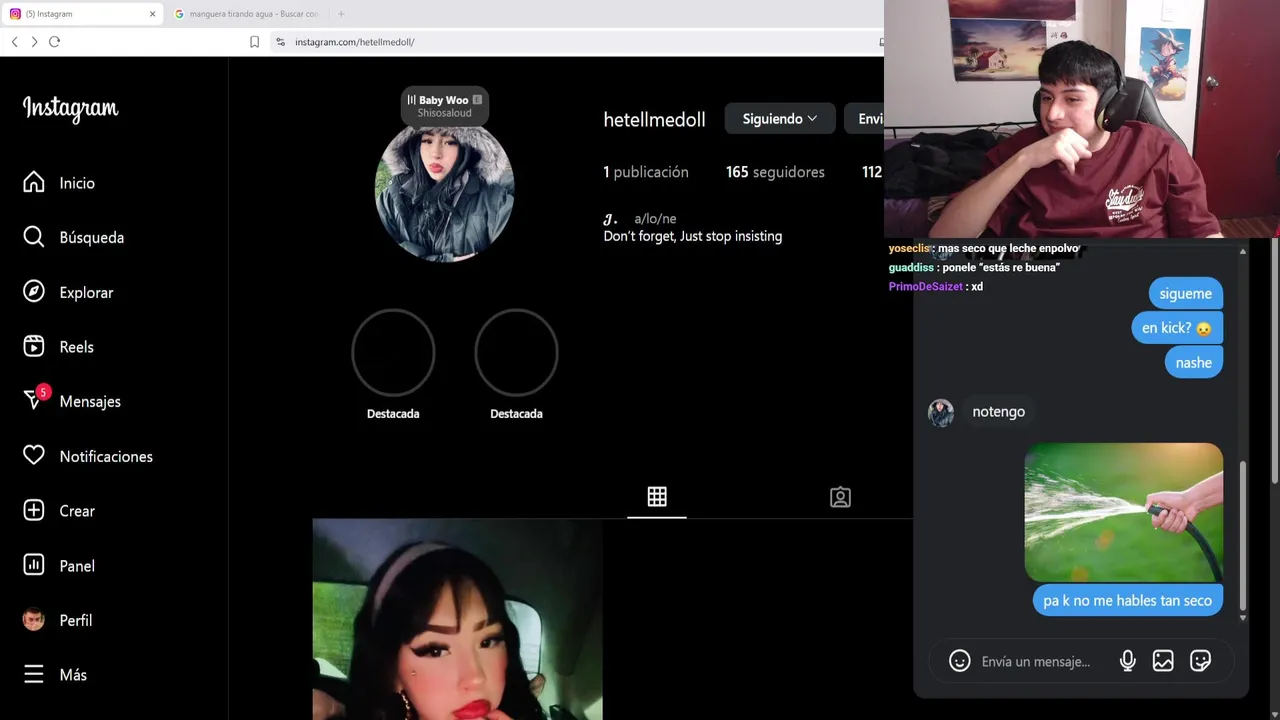The width and height of the screenshot is (1280, 720).
Task: Click the bio text Don't forget, Just stop insisting
Action: 692,236
